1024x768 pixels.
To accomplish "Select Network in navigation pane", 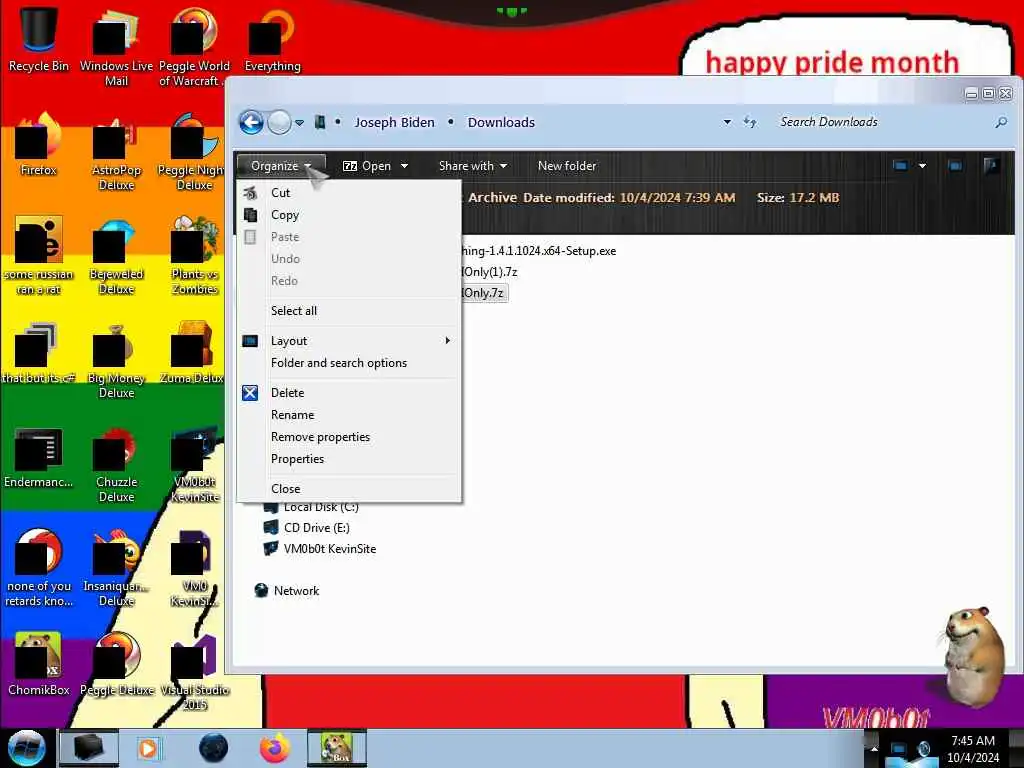I will point(287,590).
